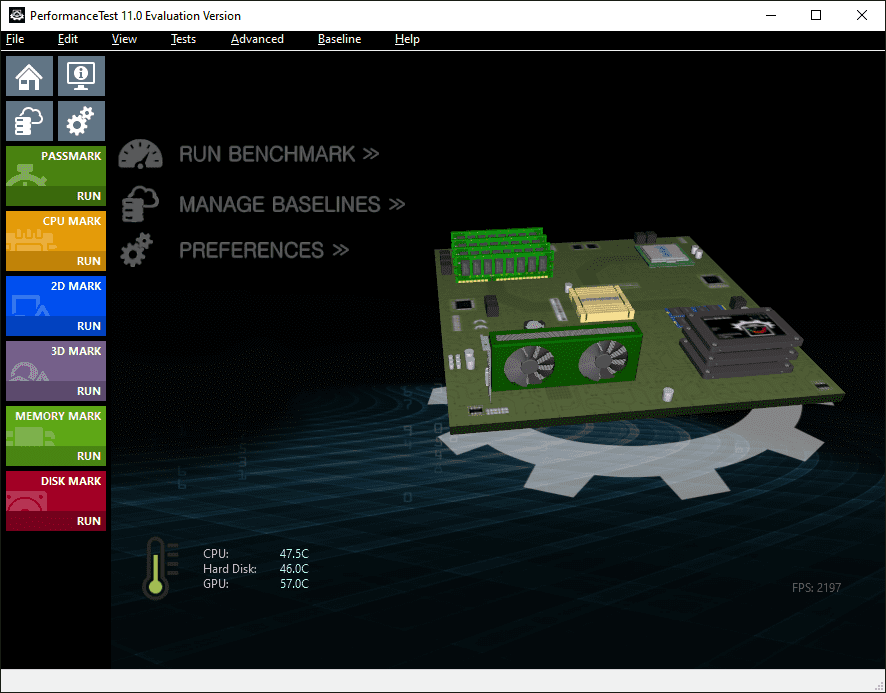The image size is (886, 693).
Task: Open the Advanced menu
Action: click(x=257, y=39)
